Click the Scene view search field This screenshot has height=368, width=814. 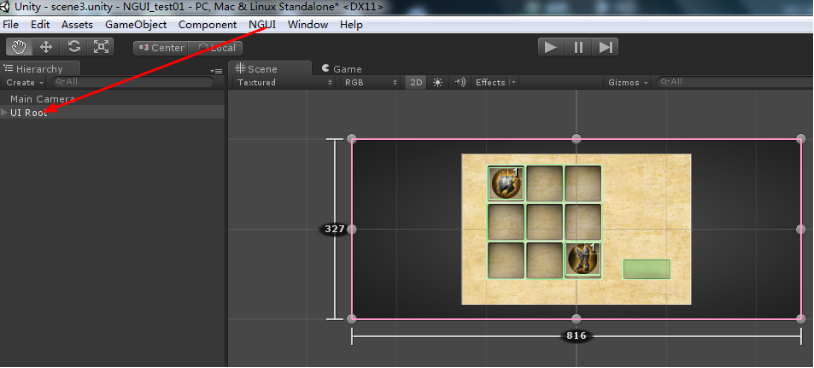click(x=735, y=82)
